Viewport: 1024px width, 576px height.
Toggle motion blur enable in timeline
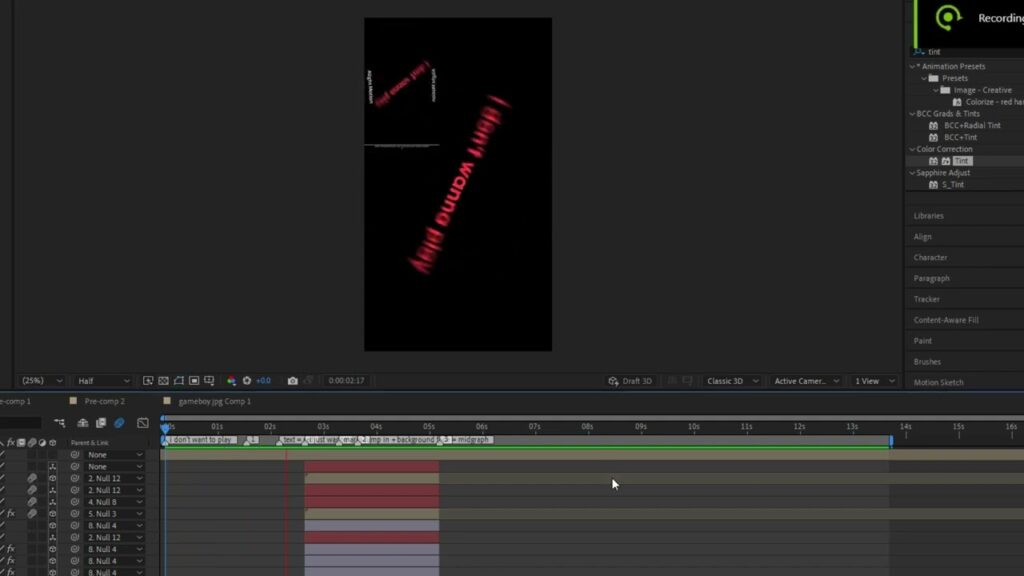point(119,423)
